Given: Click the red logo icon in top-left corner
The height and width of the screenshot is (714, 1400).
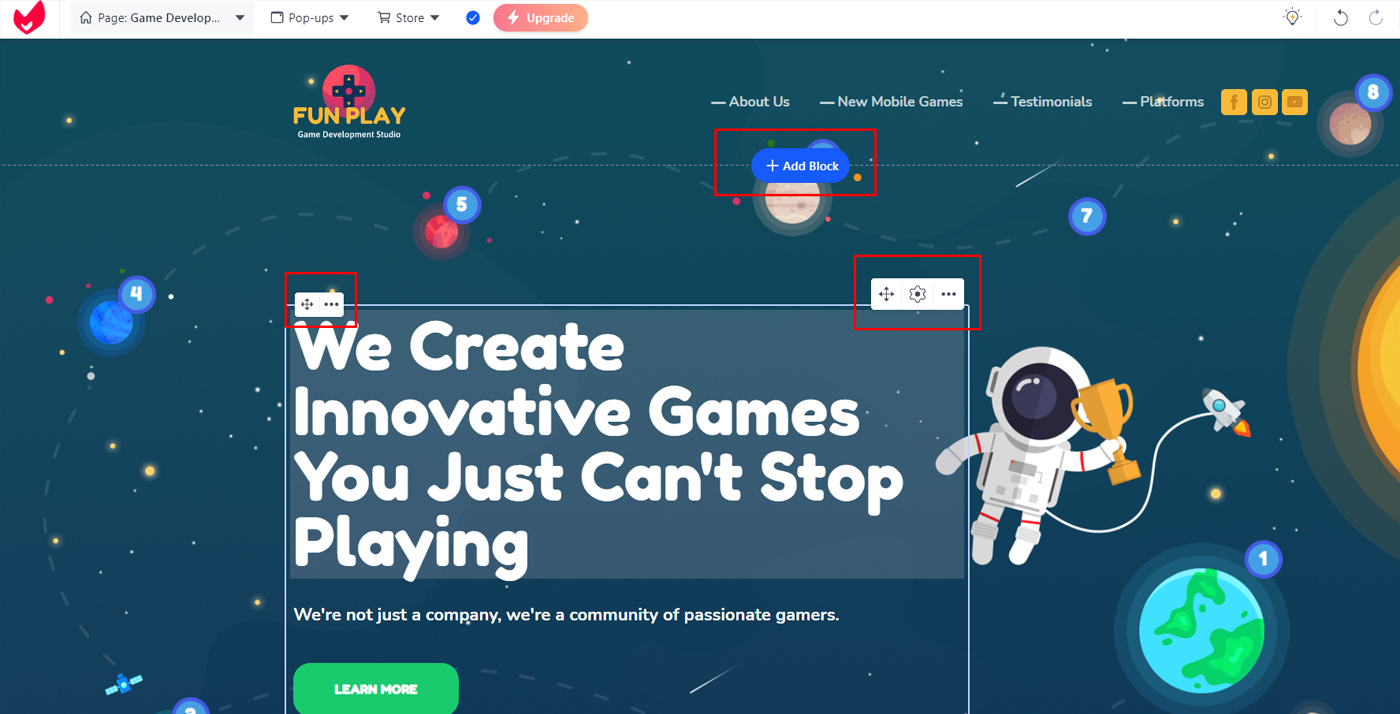Looking at the screenshot, I should [29, 18].
